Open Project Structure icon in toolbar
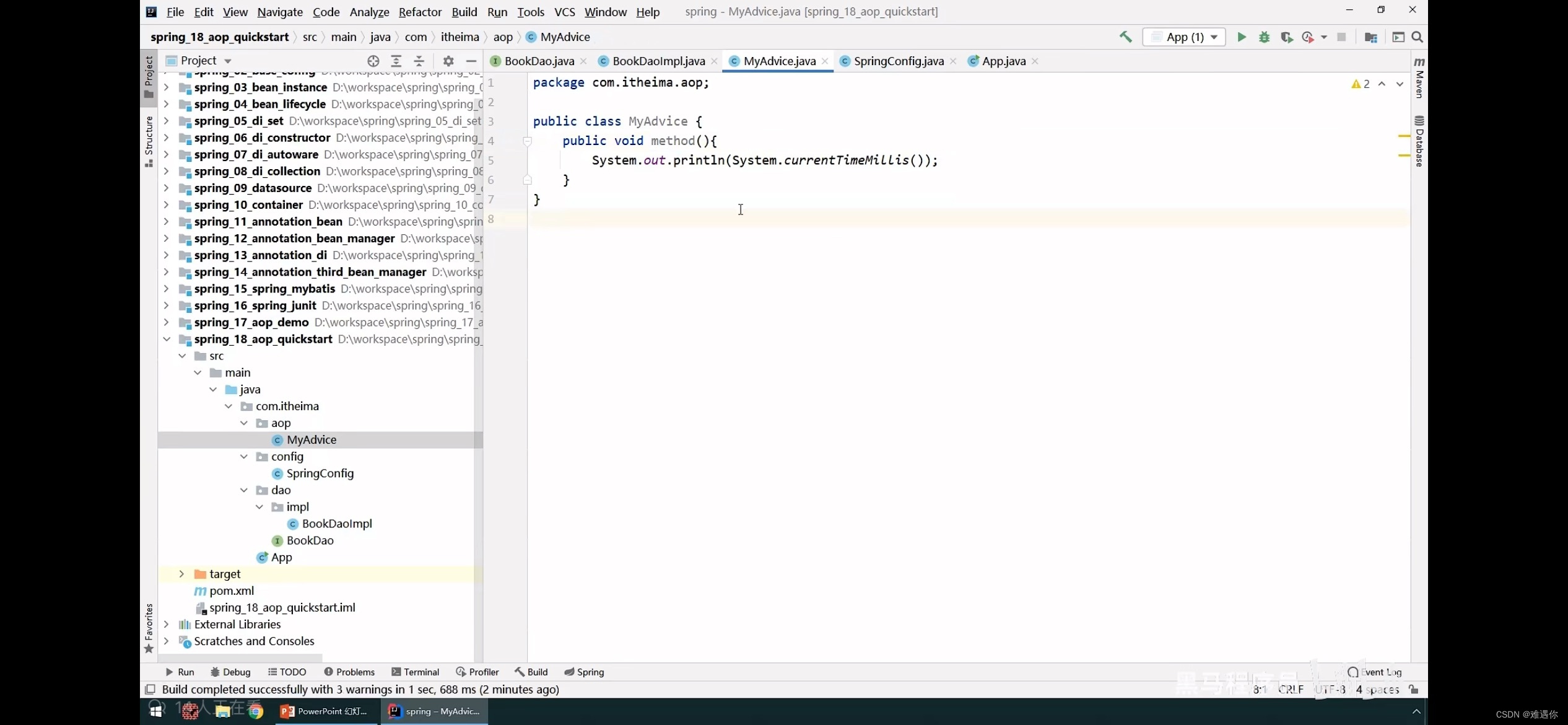1568x725 pixels. pyautogui.click(x=1370, y=37)
